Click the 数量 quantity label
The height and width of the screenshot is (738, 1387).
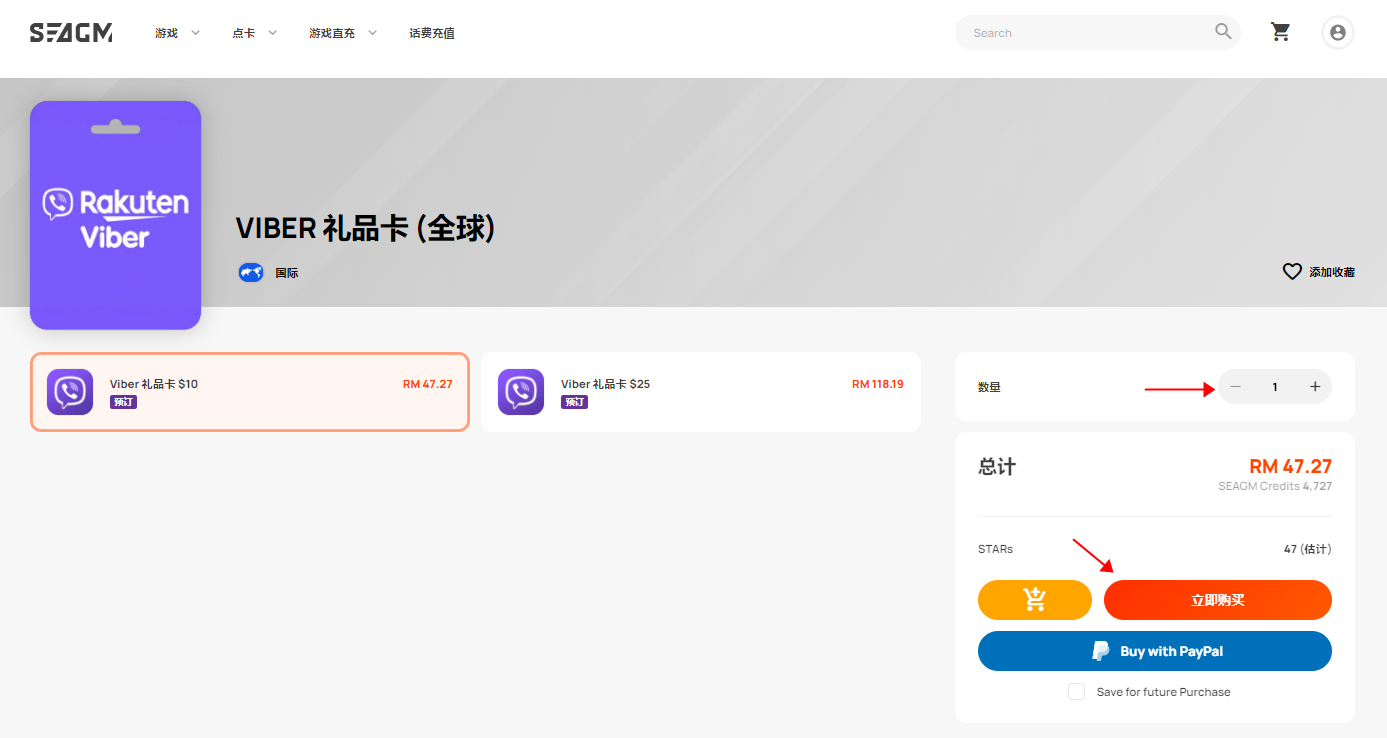pos(989,387)
